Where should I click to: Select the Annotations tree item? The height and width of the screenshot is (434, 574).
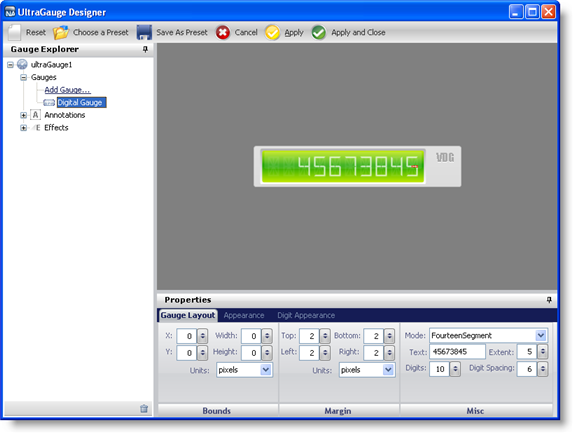65,115
